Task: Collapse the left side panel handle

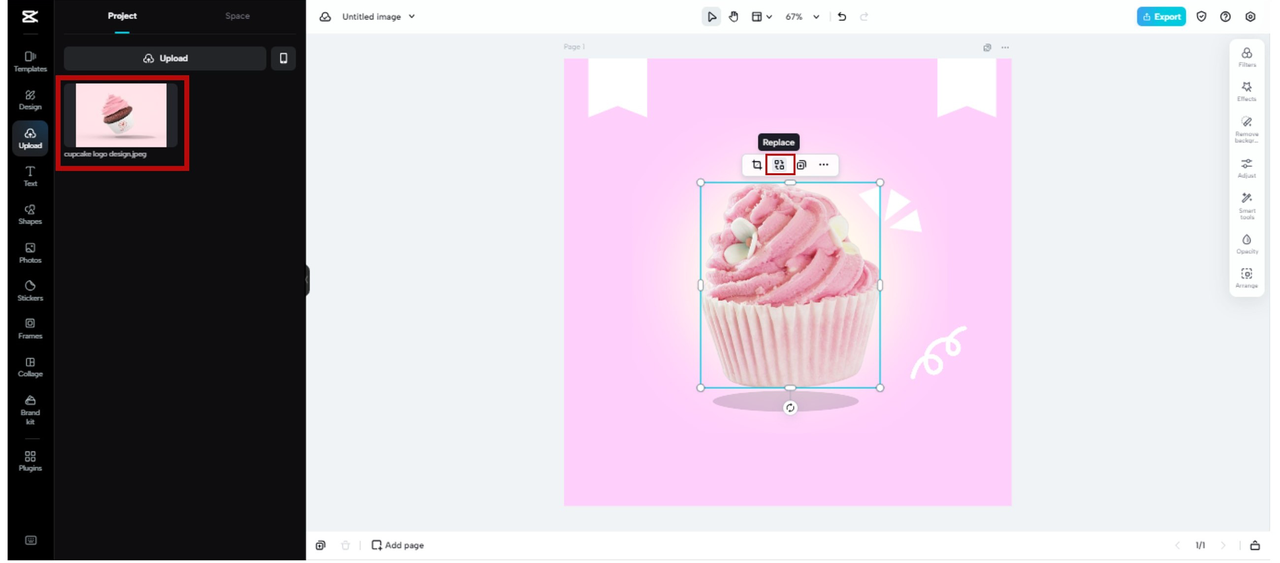Action: pos(307,280)
